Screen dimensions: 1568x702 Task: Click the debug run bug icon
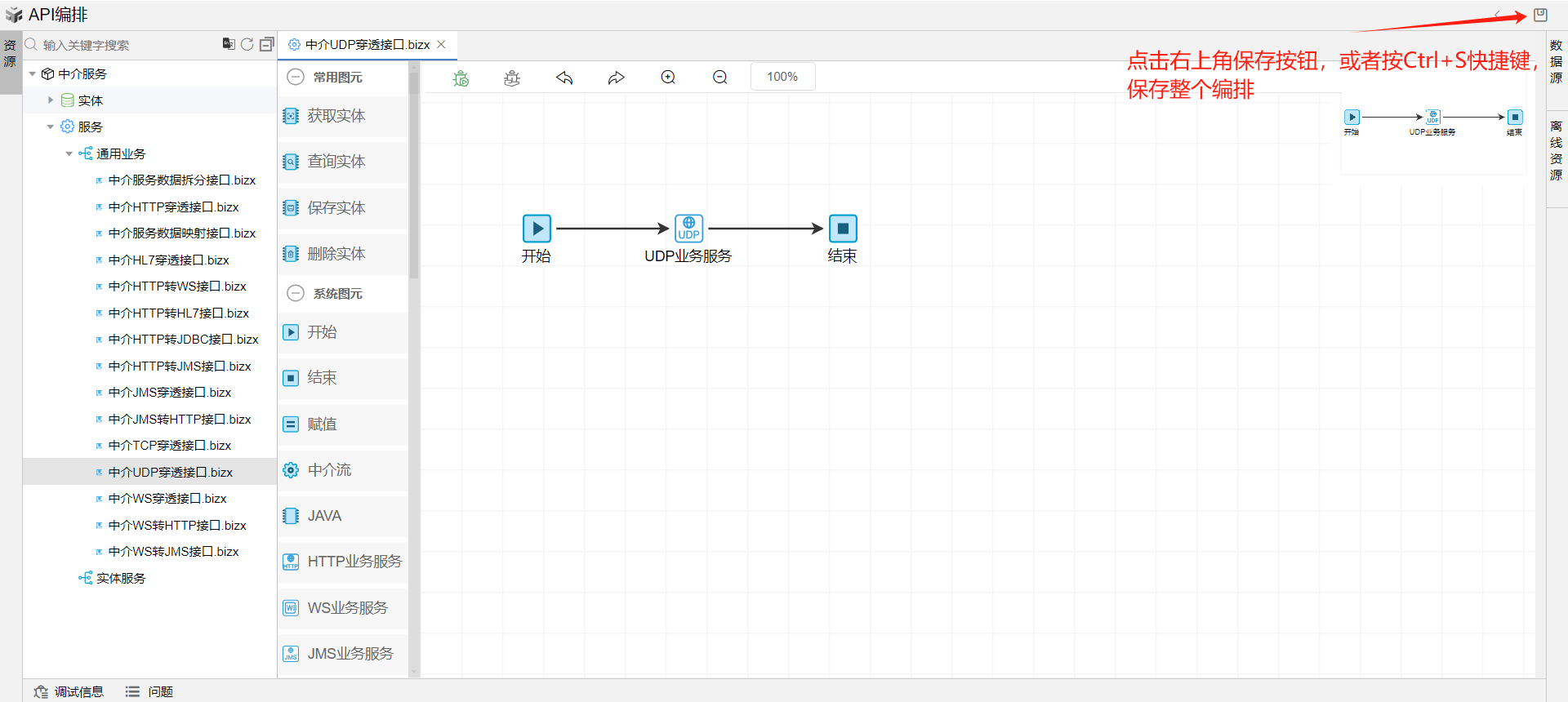[x=461, y=78]
